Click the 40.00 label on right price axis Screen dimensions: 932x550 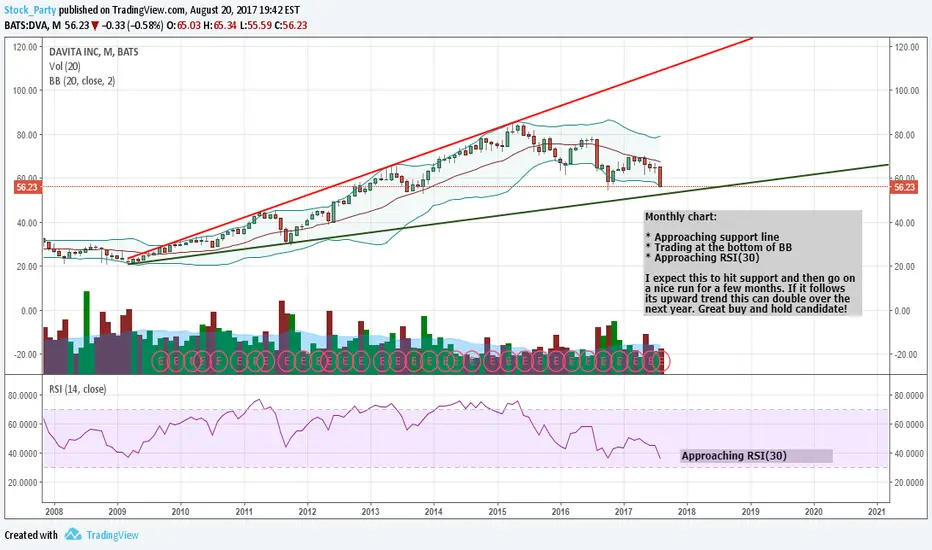(907, 223)
